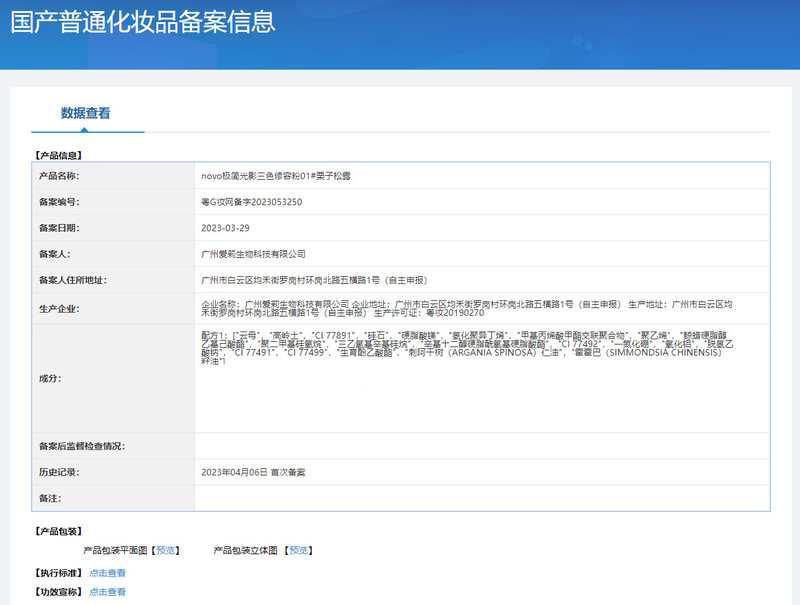Select the 备案人住所地址 address value
The image size is (800, 605).
(314, 280)
